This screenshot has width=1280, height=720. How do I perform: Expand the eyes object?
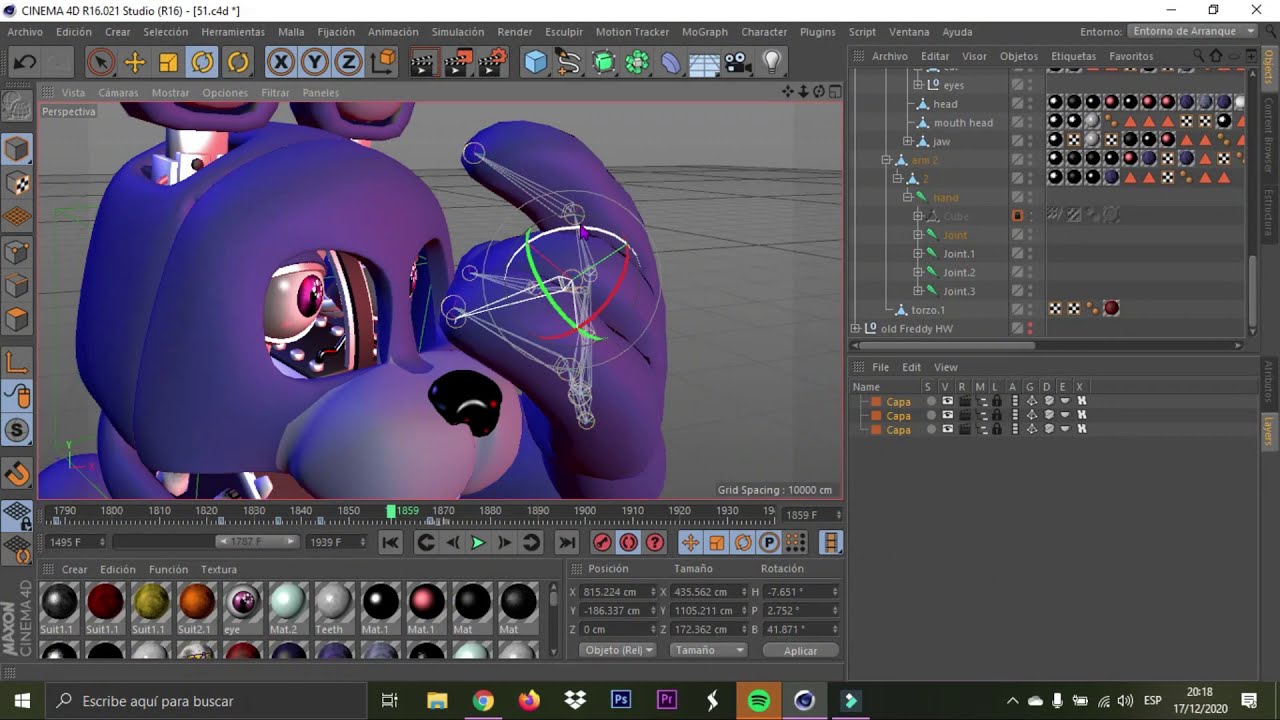918,85
